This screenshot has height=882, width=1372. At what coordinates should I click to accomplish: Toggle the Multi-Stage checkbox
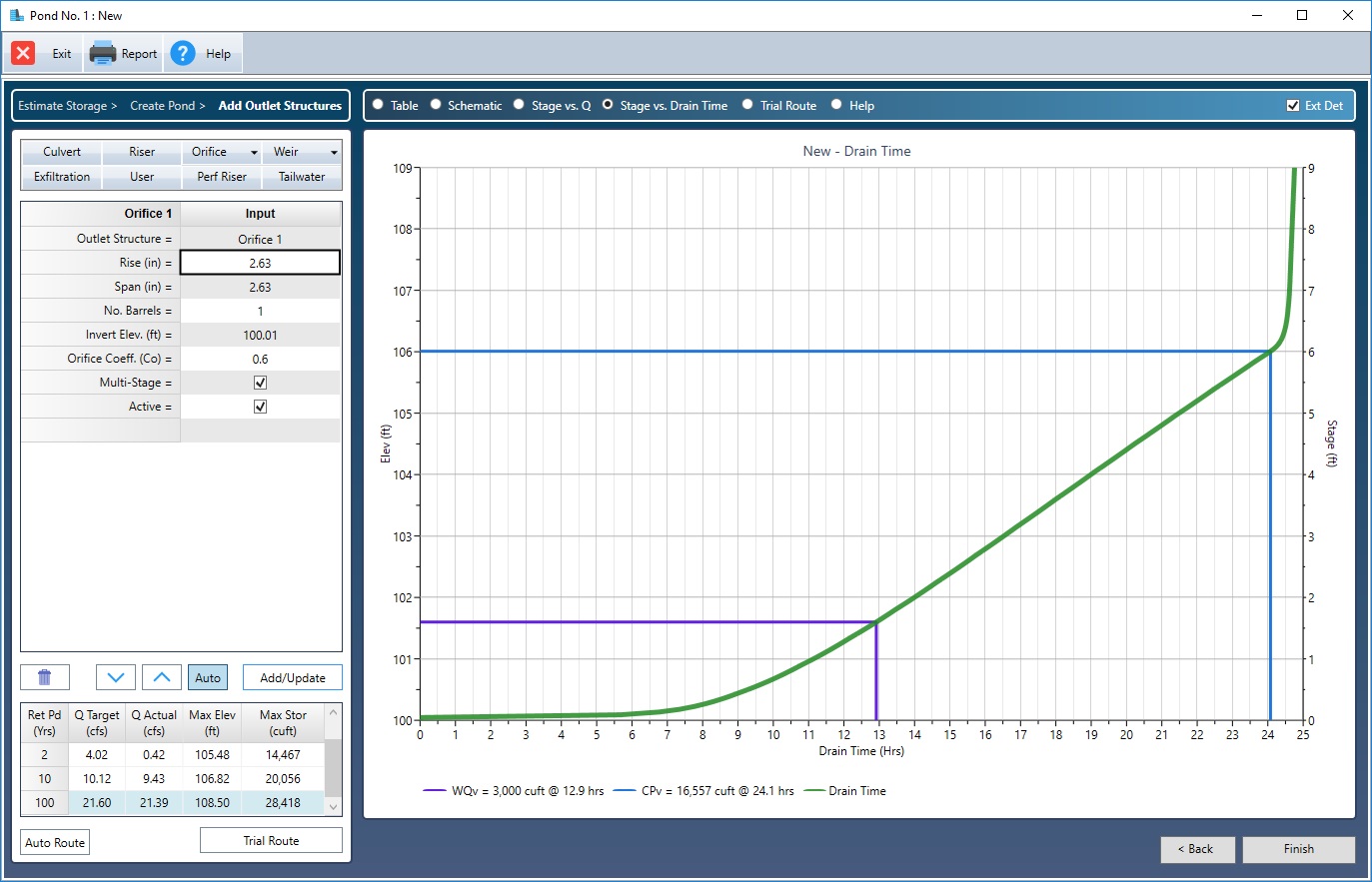pos(260,383)
